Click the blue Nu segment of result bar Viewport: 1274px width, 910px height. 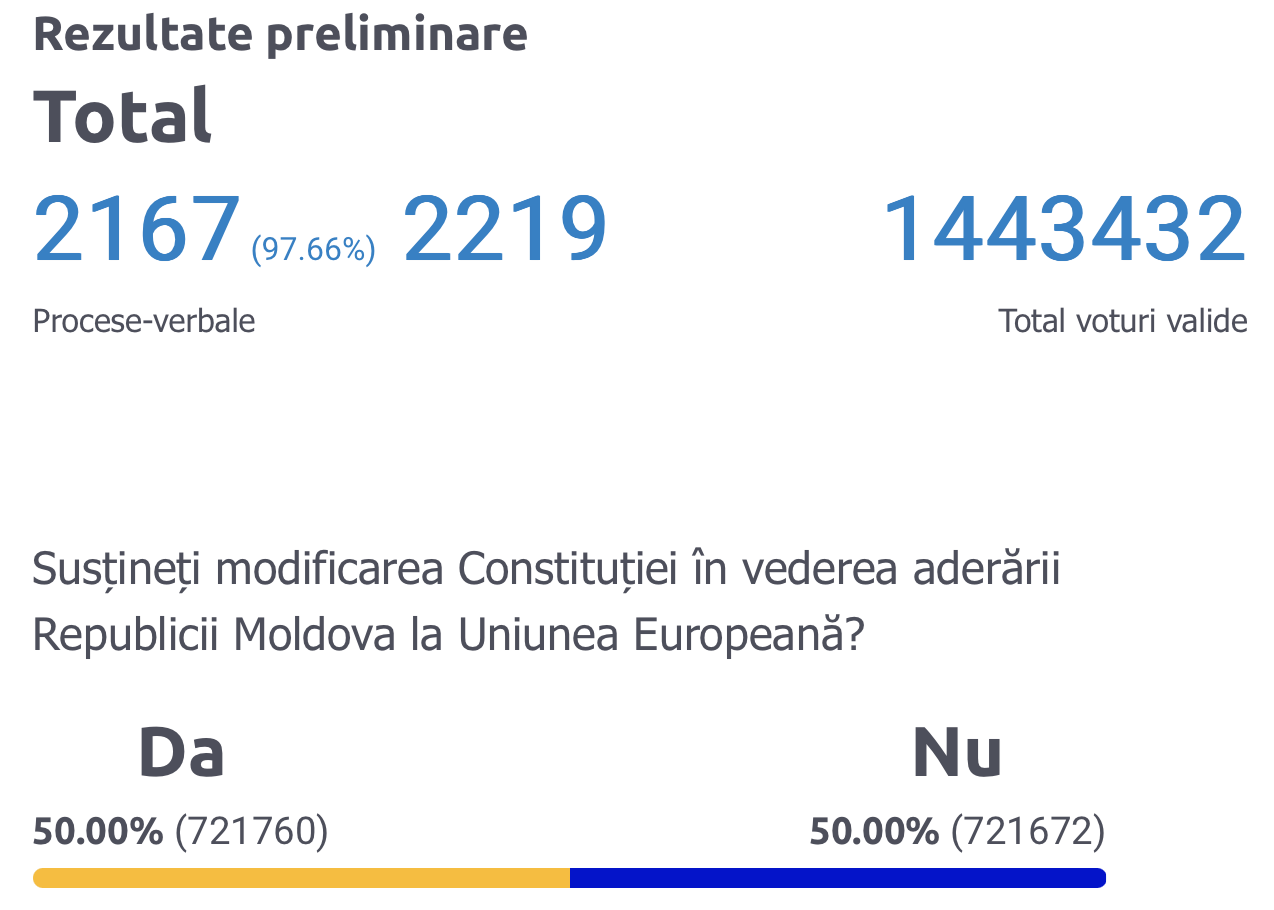(838, 878)
